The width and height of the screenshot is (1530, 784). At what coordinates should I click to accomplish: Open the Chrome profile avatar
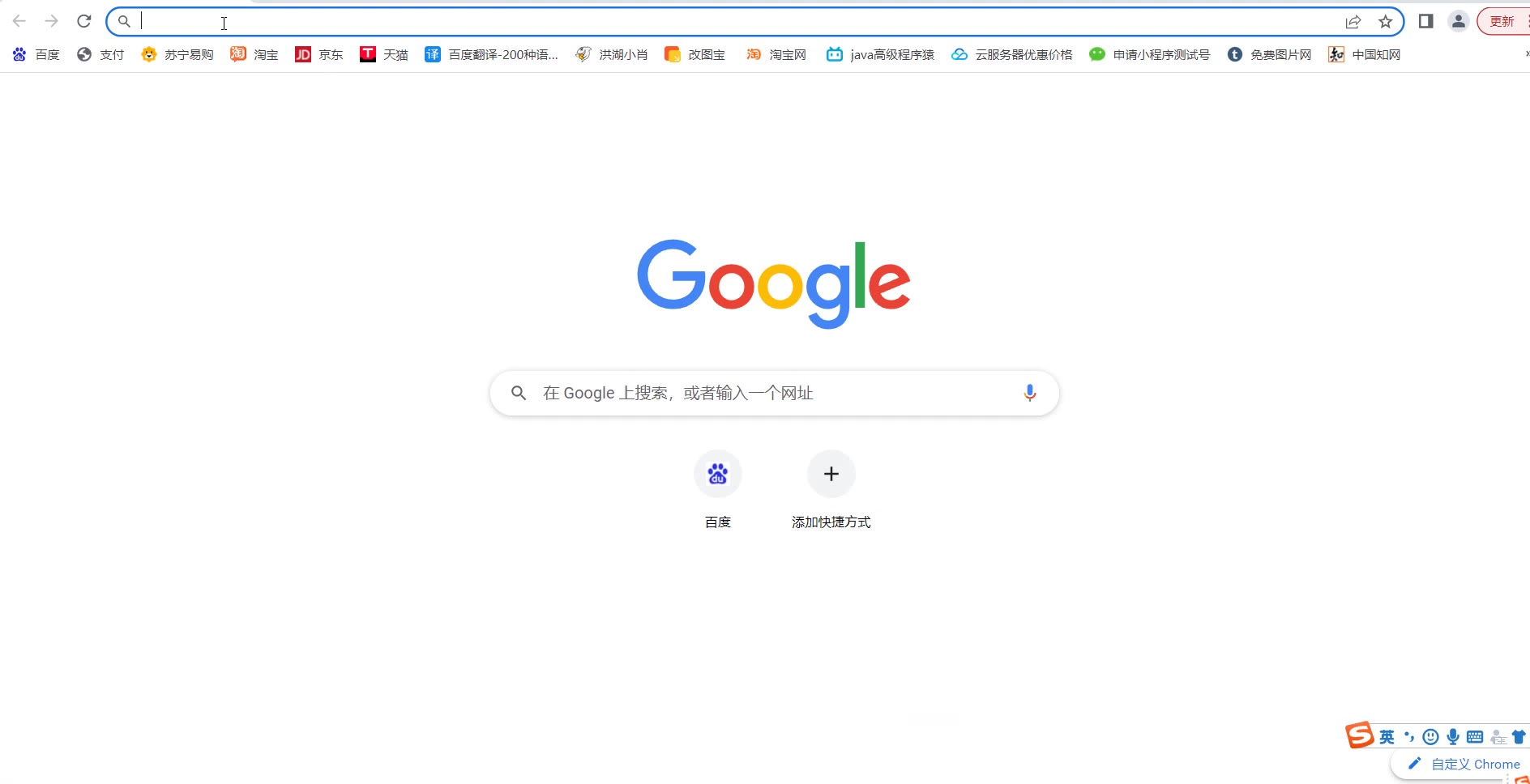click(x=1459, y=21)
